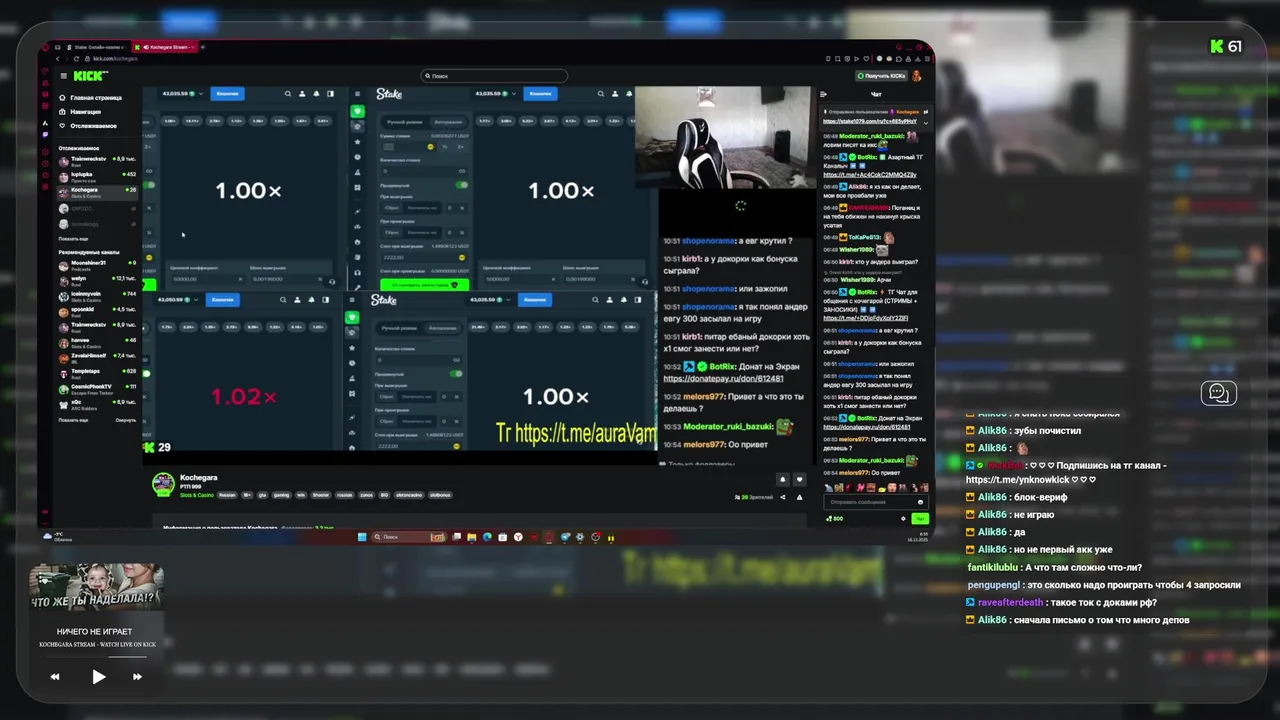Play the Kochegara Stream clip
The image size is (1280, 720).
98,677
